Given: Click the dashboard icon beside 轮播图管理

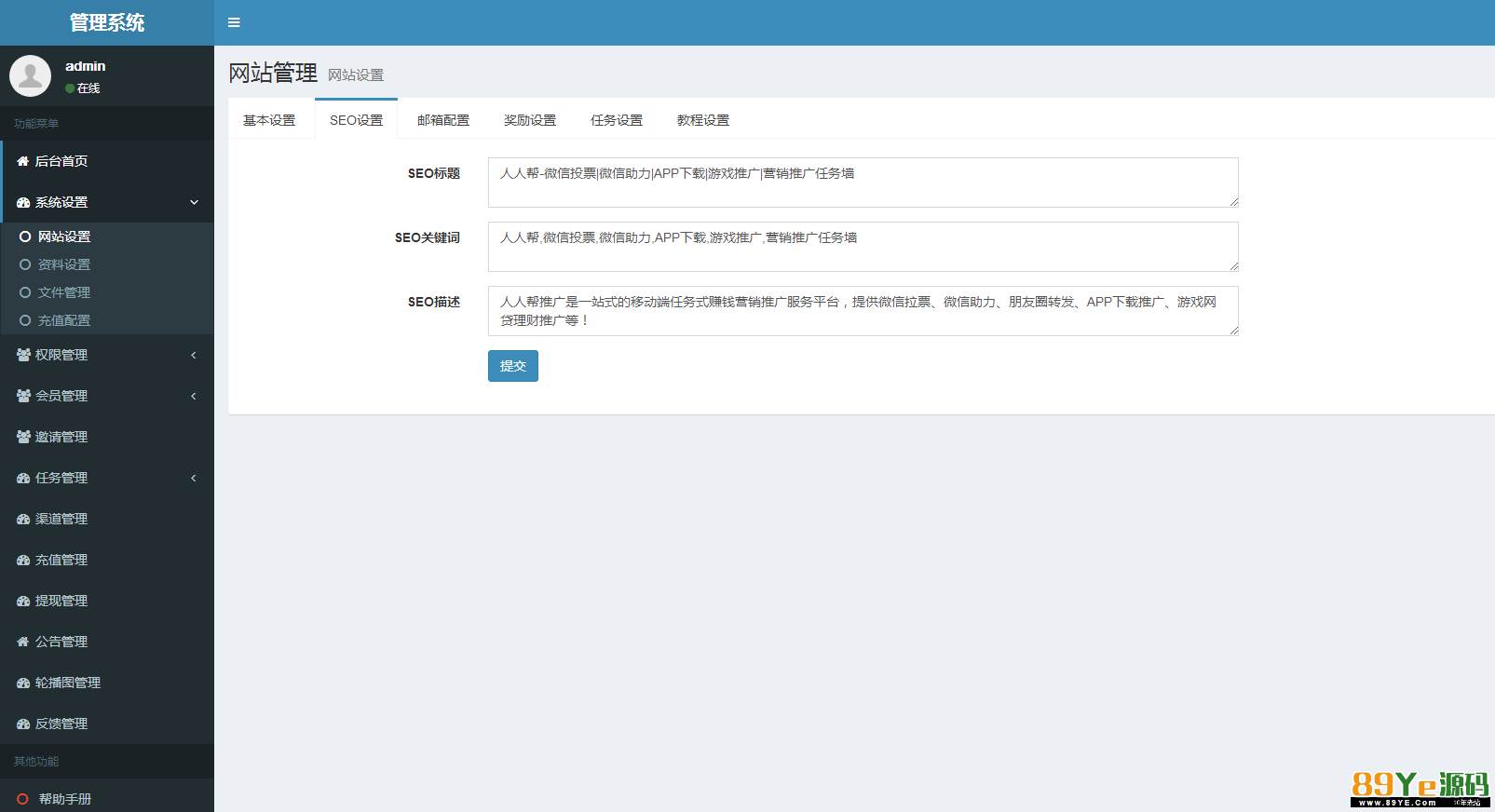Looking at the screenshot, I should [23, 683].
